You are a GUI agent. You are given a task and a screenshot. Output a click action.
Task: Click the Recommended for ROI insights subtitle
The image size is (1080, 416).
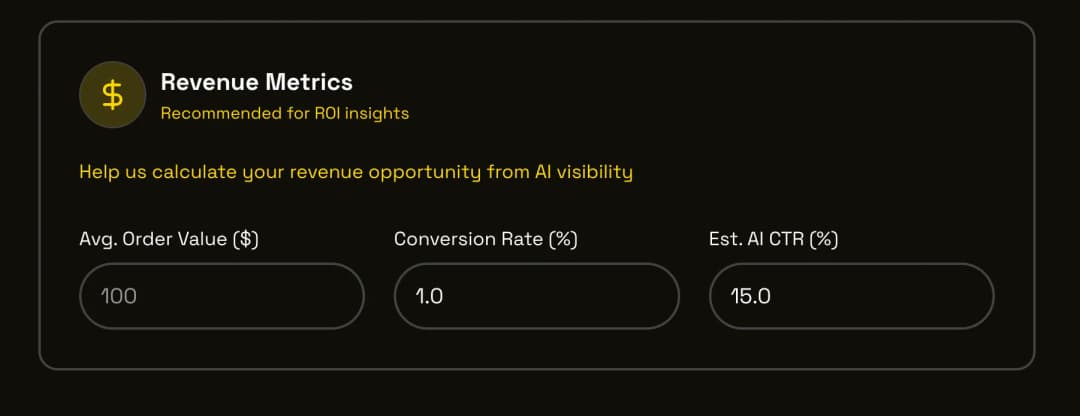tap(284, 113)
